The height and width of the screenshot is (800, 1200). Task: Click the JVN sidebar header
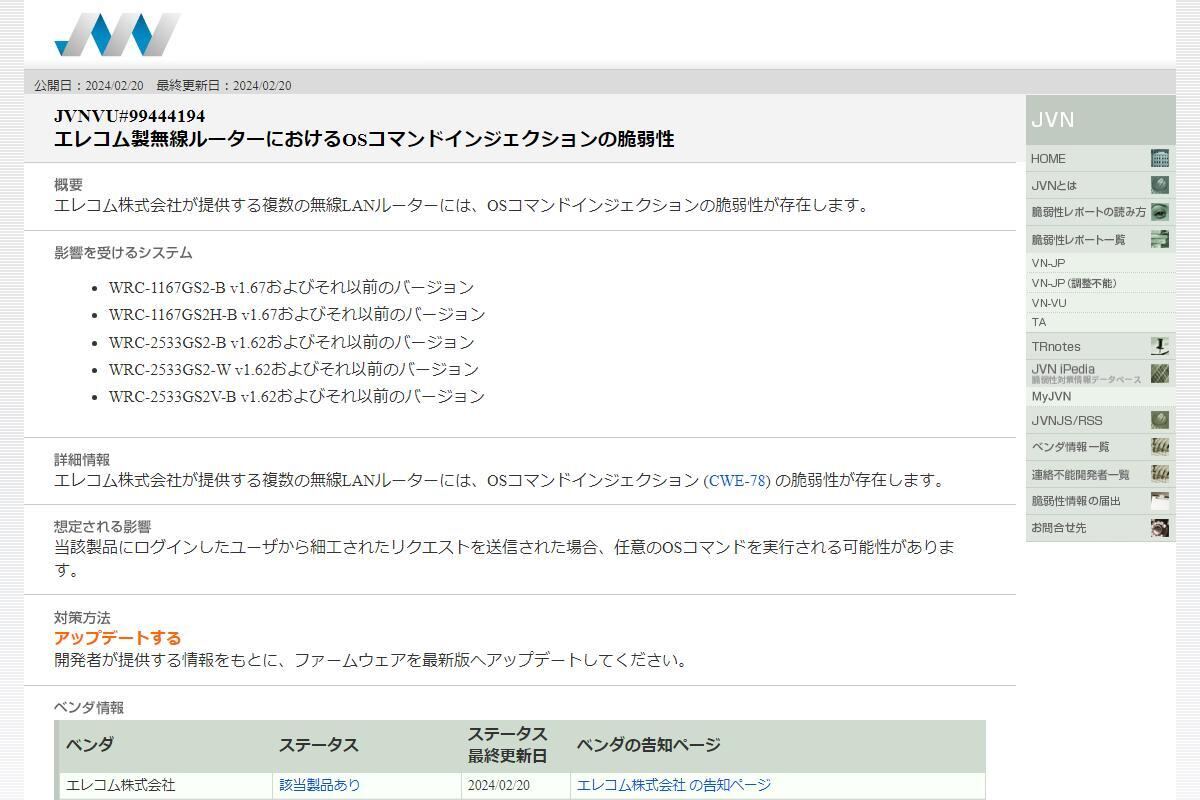[x=1100, y=120]
